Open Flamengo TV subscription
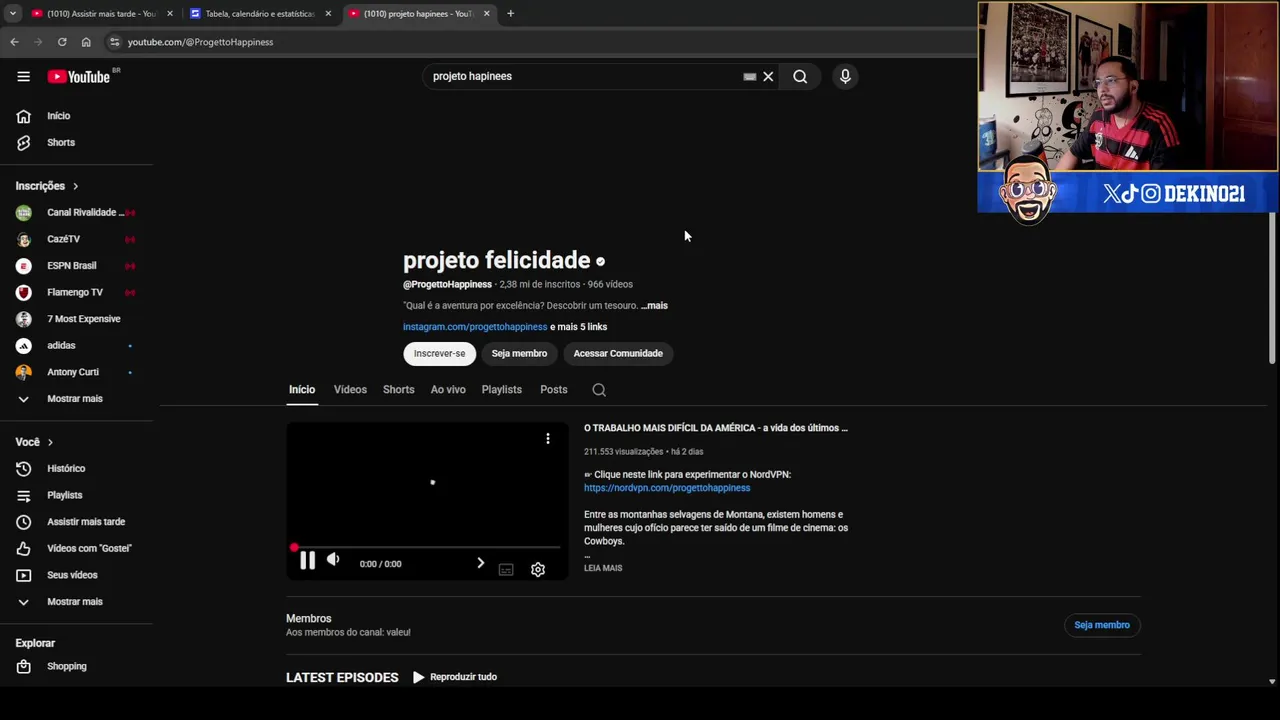 [76, 292]
